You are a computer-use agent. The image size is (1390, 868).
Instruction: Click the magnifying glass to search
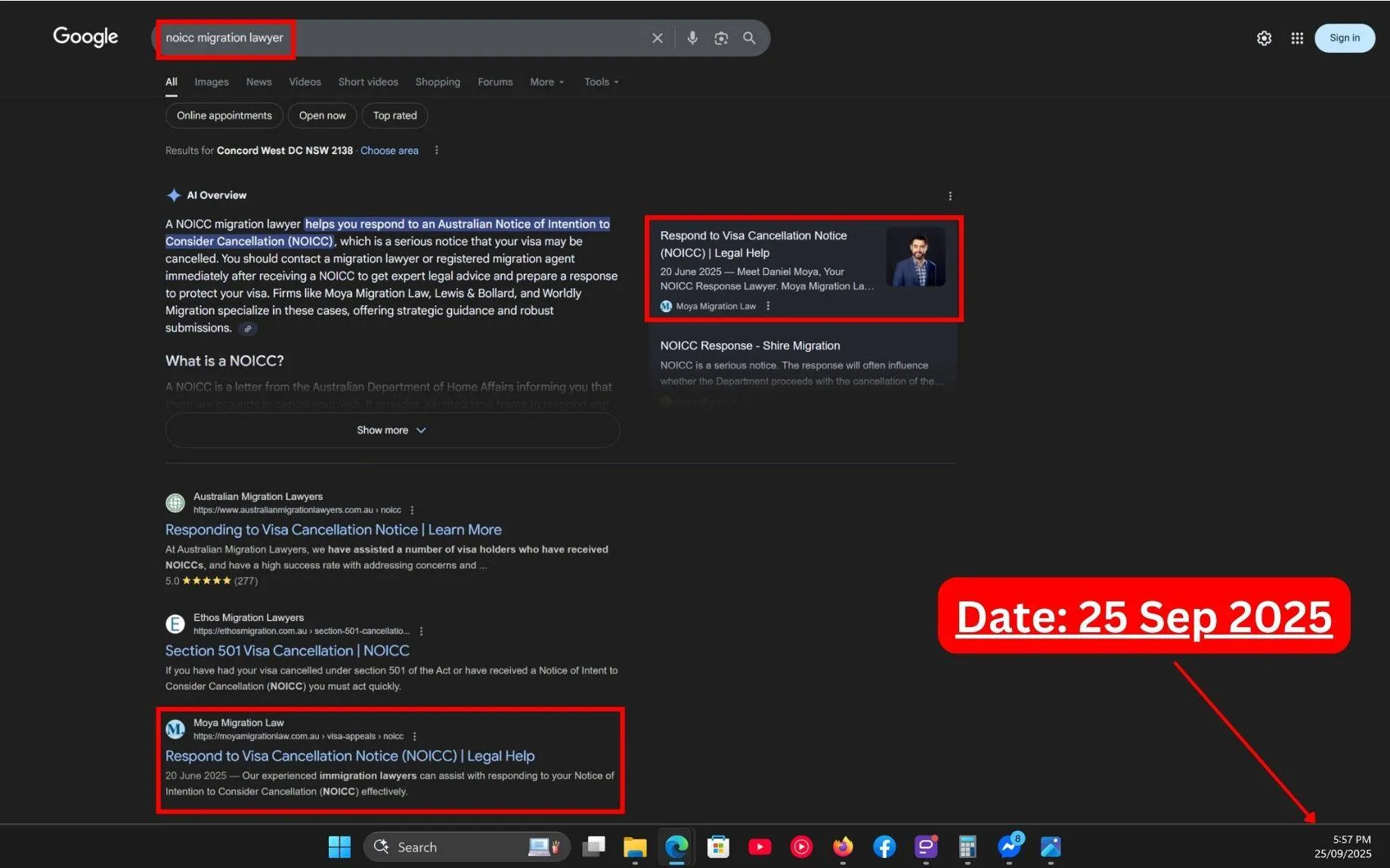(x=749, y=38)
